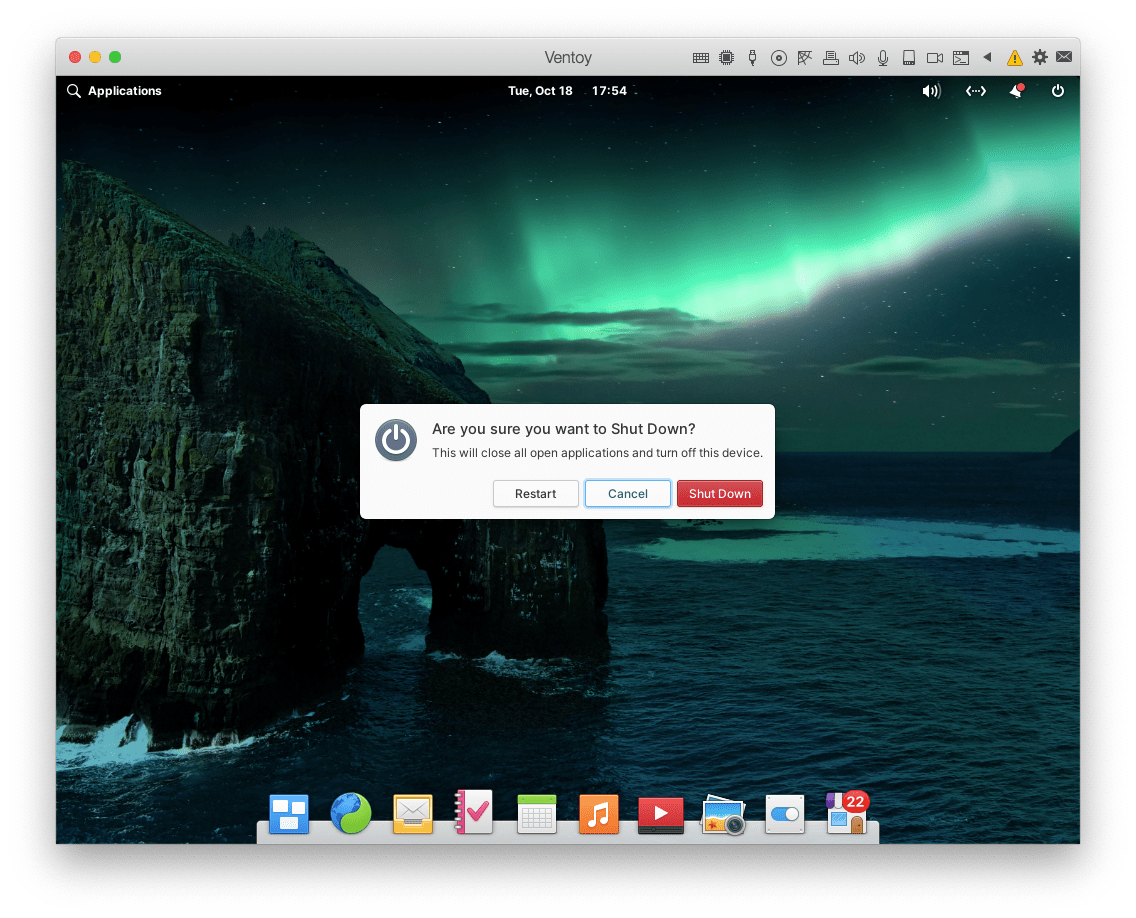Launch the Videos app from the dock

660,814
